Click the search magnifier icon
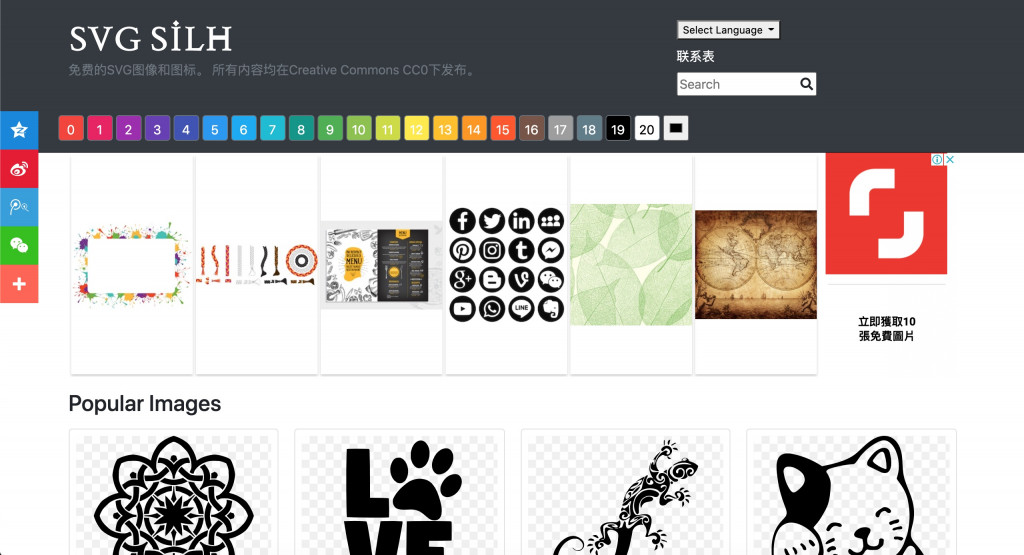The image size is (1024, 555). [x=807, y=84]
